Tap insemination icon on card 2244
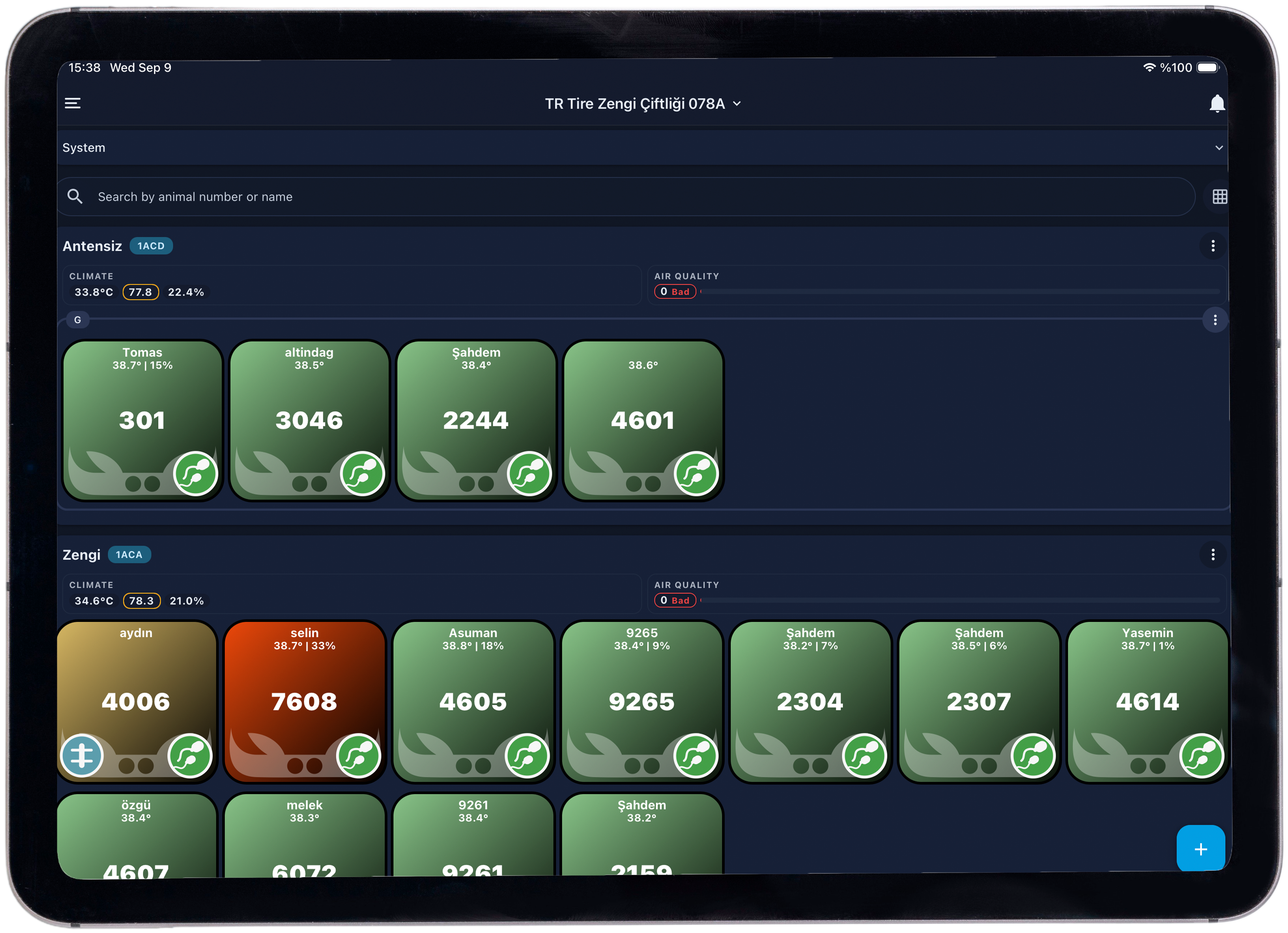The image size is (1288, 933). click(529, 473)
